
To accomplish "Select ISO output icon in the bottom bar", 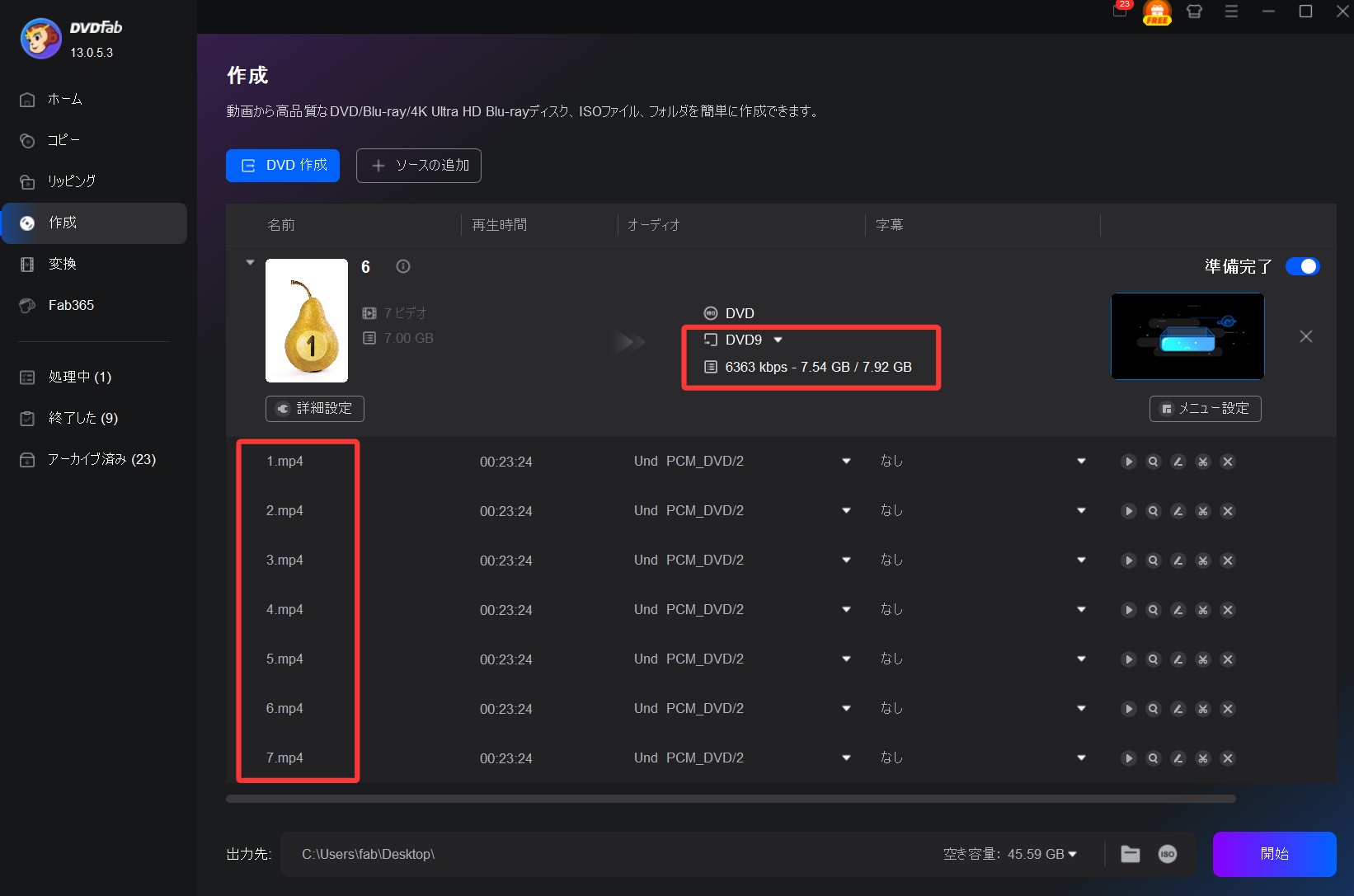I will 1167,854.
